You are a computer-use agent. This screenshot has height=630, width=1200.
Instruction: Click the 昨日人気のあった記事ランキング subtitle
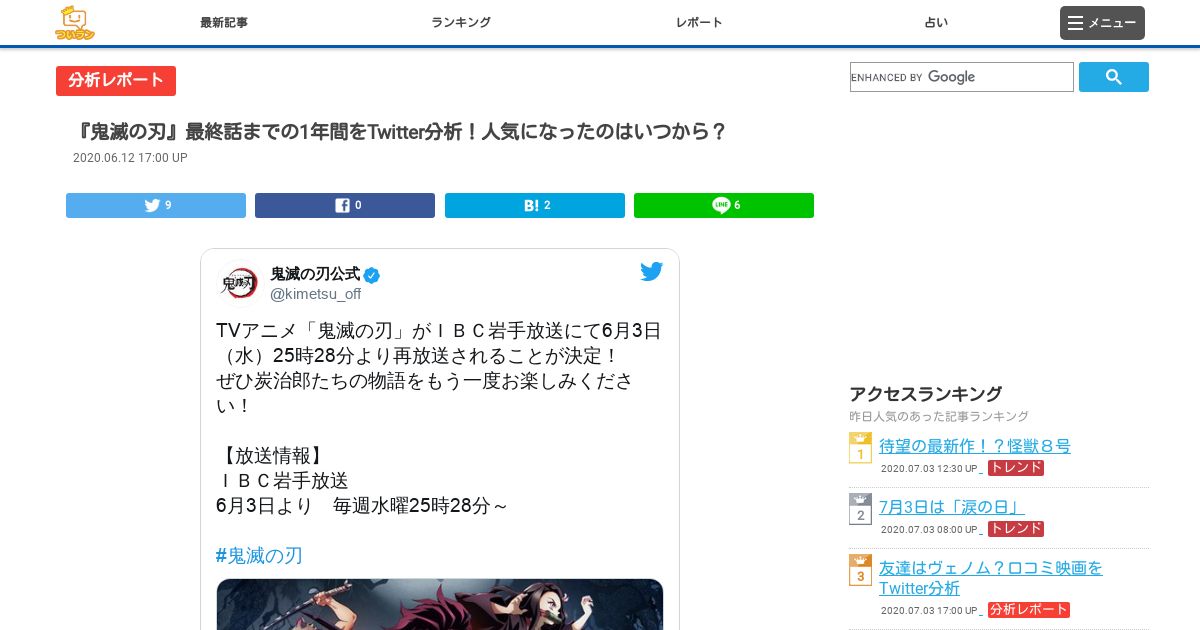point(939,416)
